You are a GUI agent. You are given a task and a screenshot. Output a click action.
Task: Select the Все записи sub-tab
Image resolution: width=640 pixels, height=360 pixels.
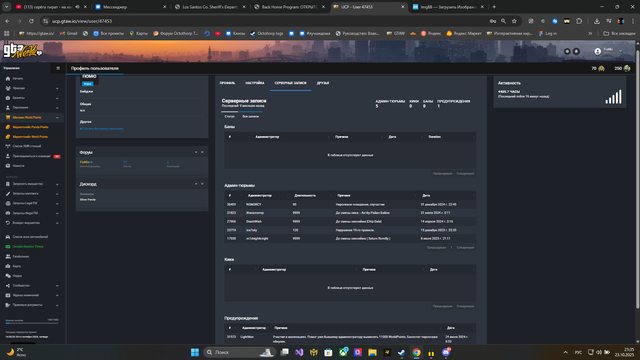(251, 117)
